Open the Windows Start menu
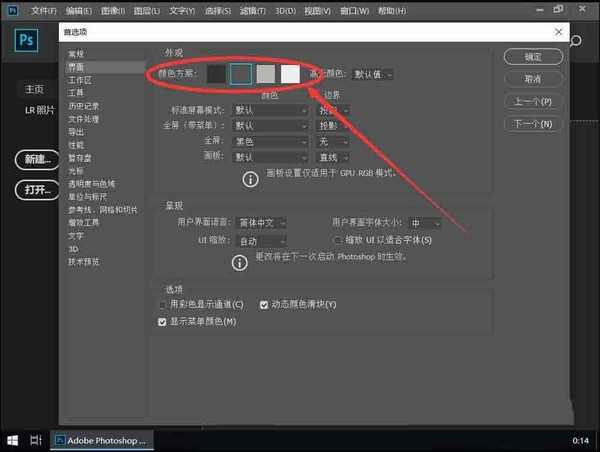 [13, 440]
